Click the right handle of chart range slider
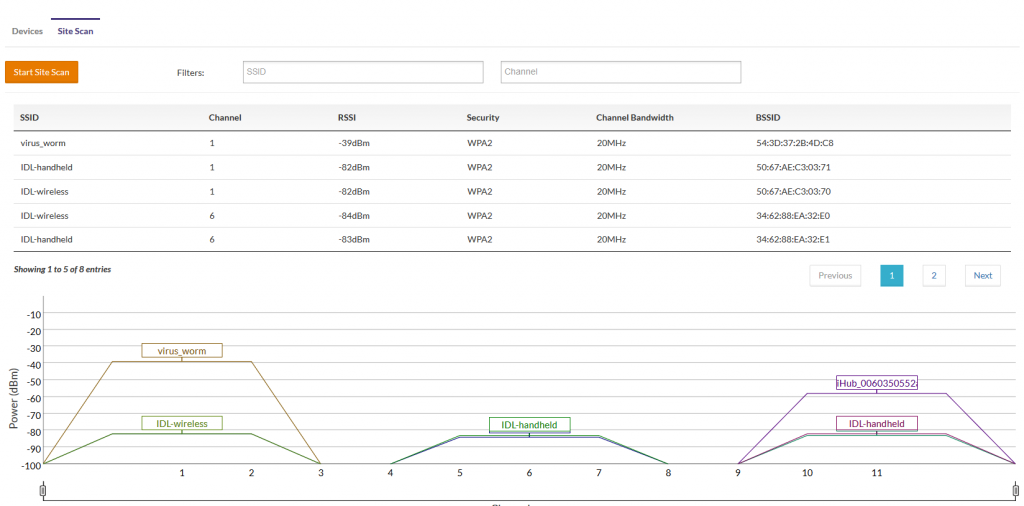1024x506 pixels. pos(1016,490)
